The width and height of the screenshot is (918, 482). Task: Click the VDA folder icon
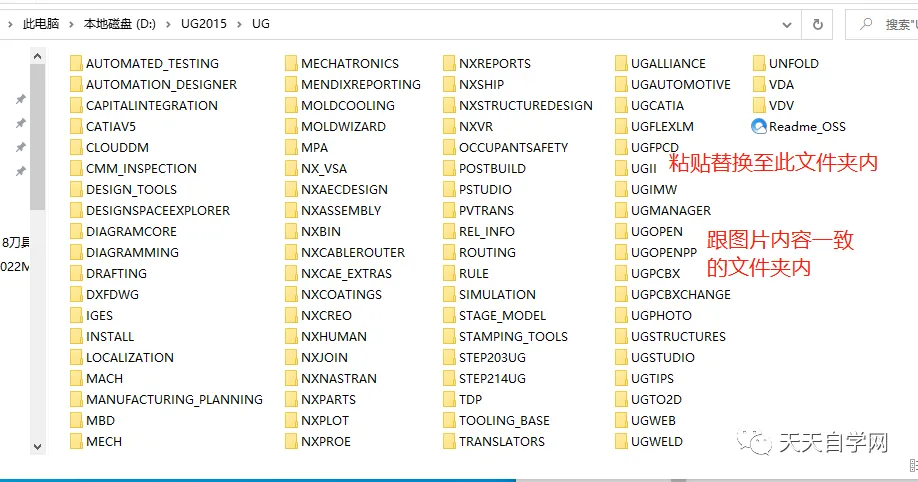pyautogui.click(x=759, y=84)
